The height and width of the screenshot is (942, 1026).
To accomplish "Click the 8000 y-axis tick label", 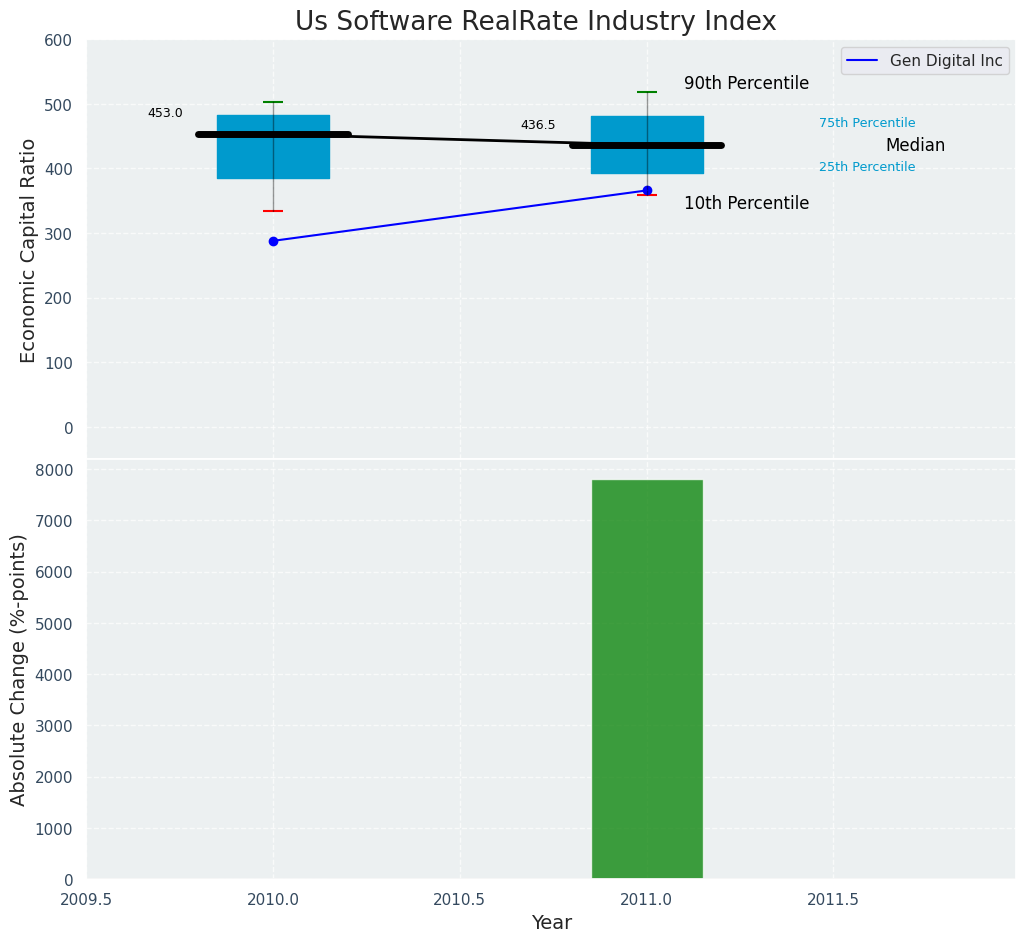I will (x=54, y=470).
